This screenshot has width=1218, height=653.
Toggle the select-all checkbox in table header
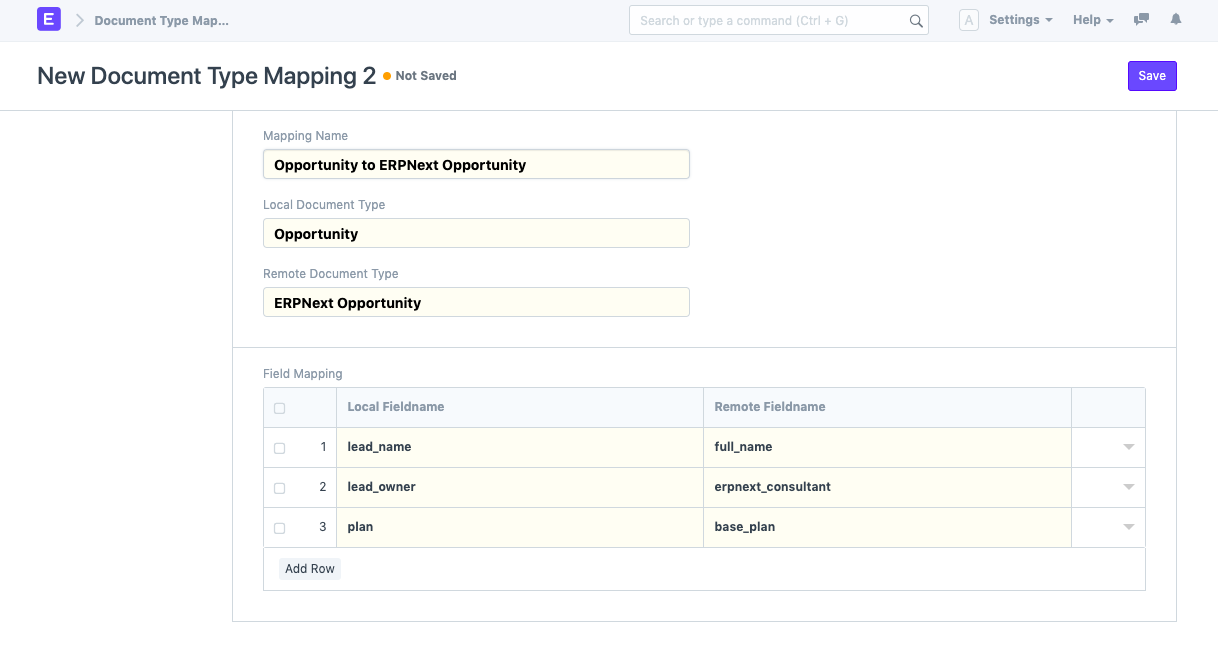pyautogui.click(x=279, y=408)
